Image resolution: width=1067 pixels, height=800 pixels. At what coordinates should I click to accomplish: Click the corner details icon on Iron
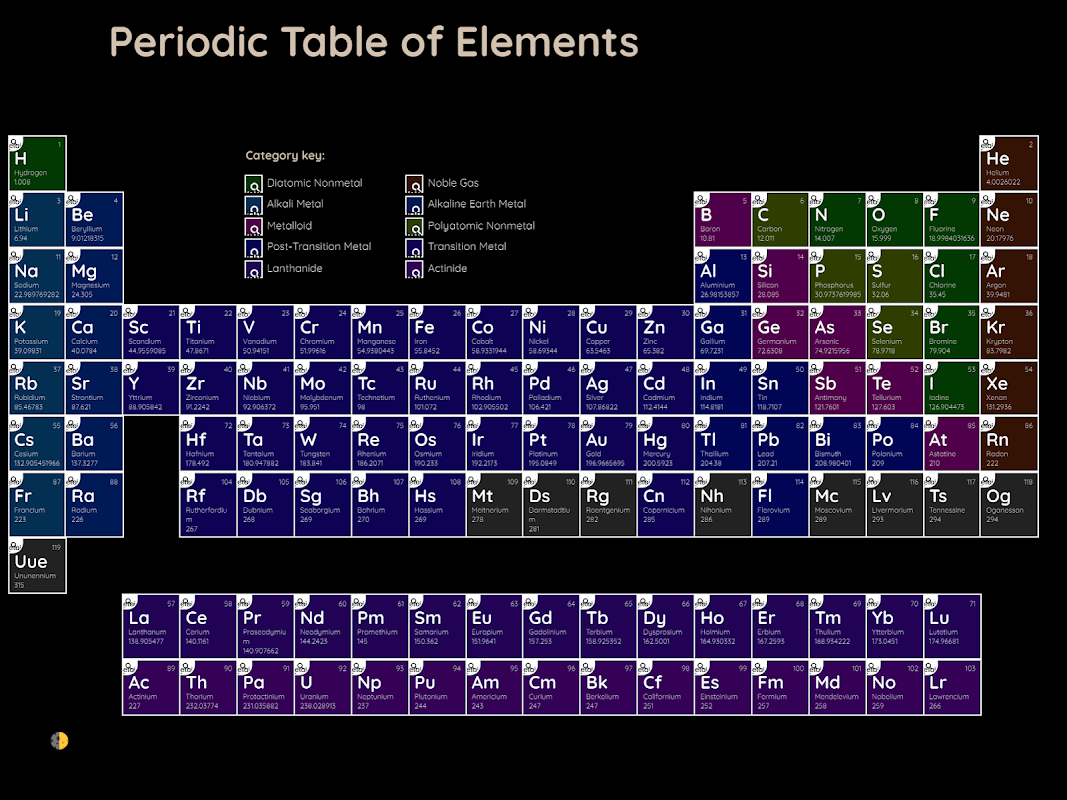(x=415, y=312)
